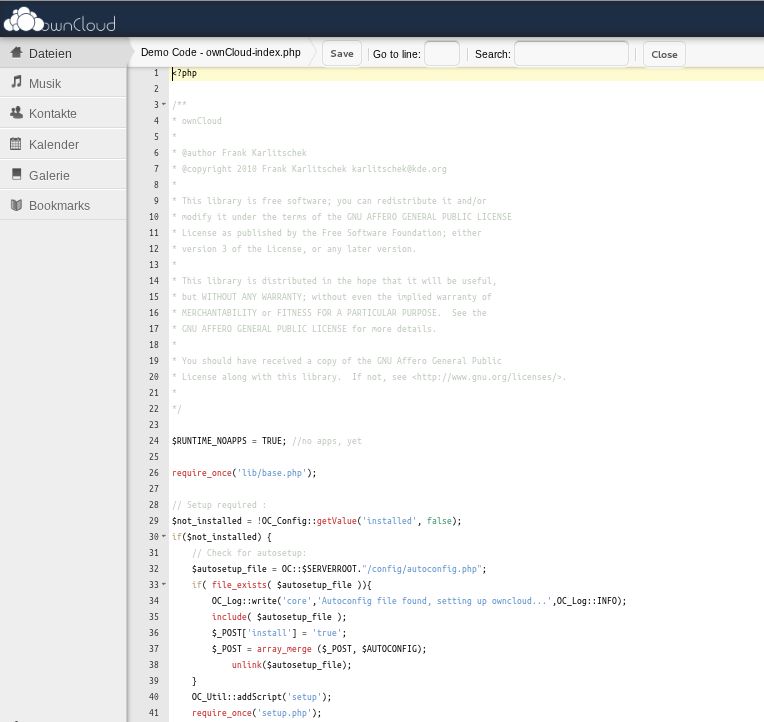Click the ownCloud logo
This screenshot has width=764, height=722.
[59, 20]
